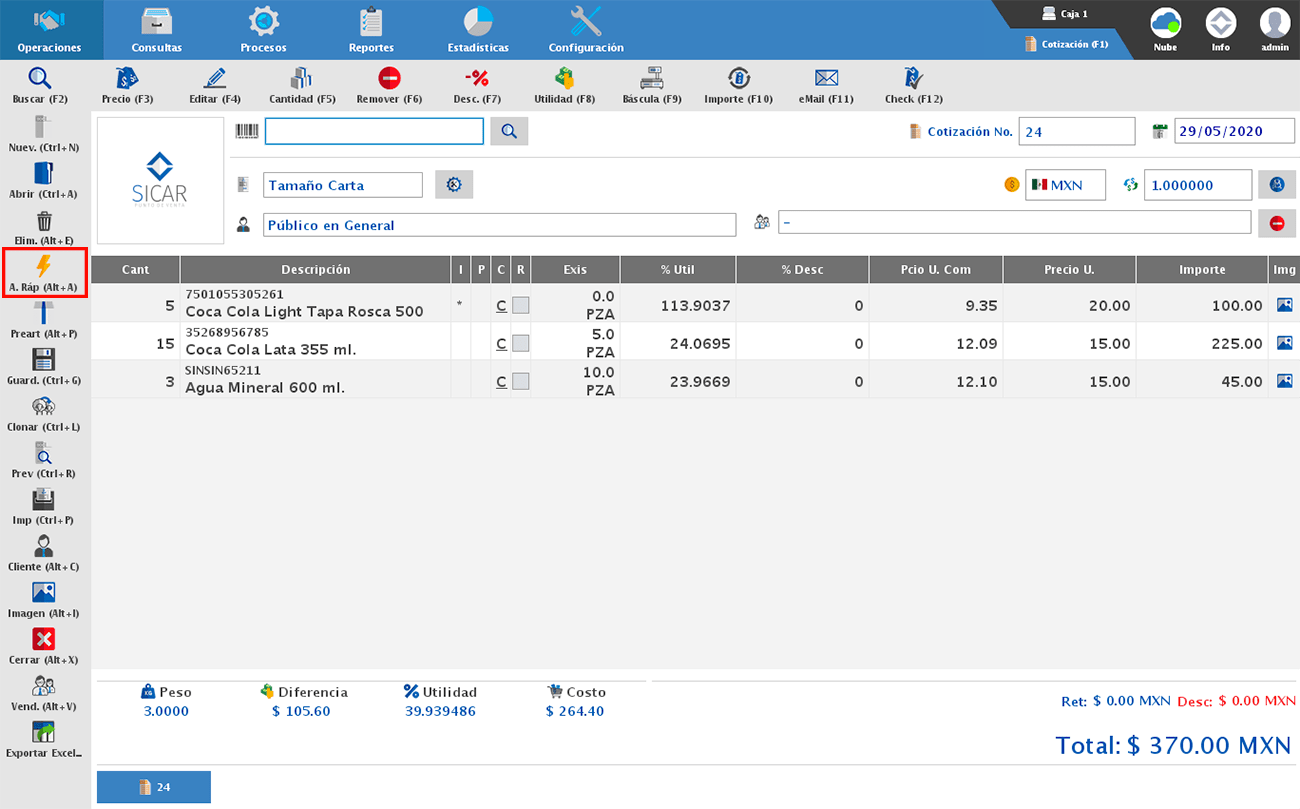Toggle R checkbox for Coca Cola Light row
Screen dimensions: 1300x809
click(x=521, y=306)
